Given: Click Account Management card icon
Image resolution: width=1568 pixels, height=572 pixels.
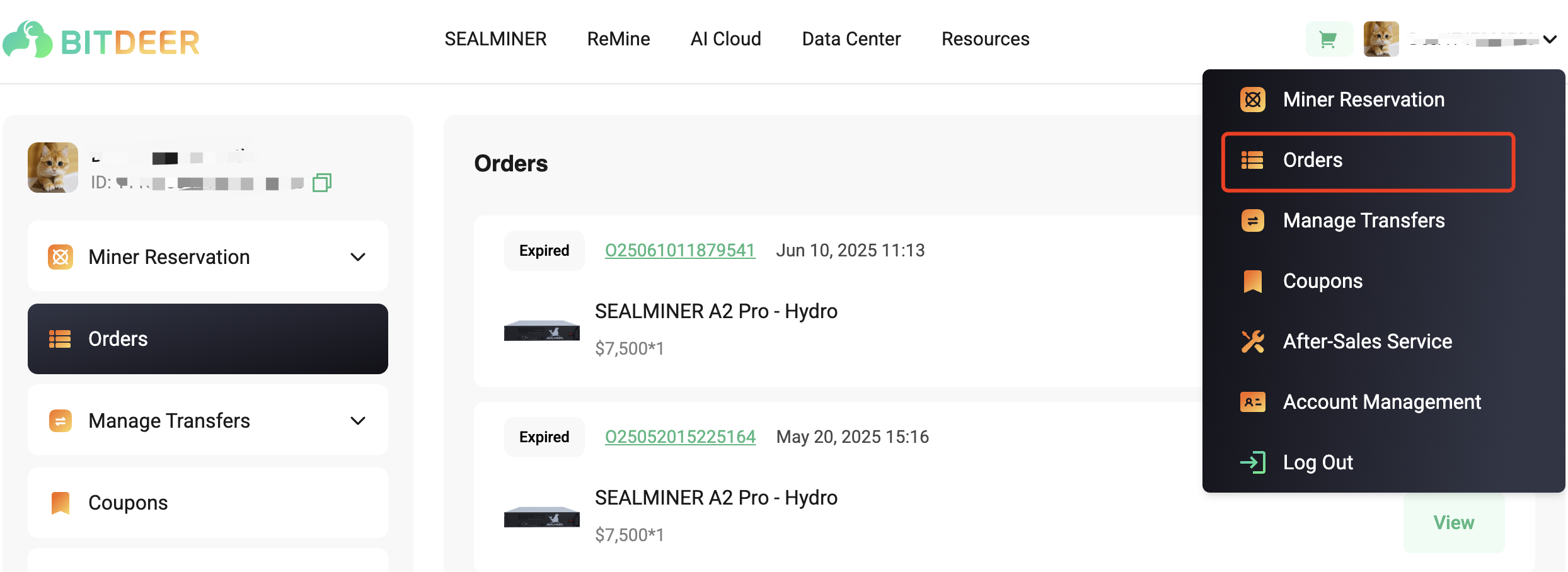Looking at the screenshot, I should tap(1253, 402).
